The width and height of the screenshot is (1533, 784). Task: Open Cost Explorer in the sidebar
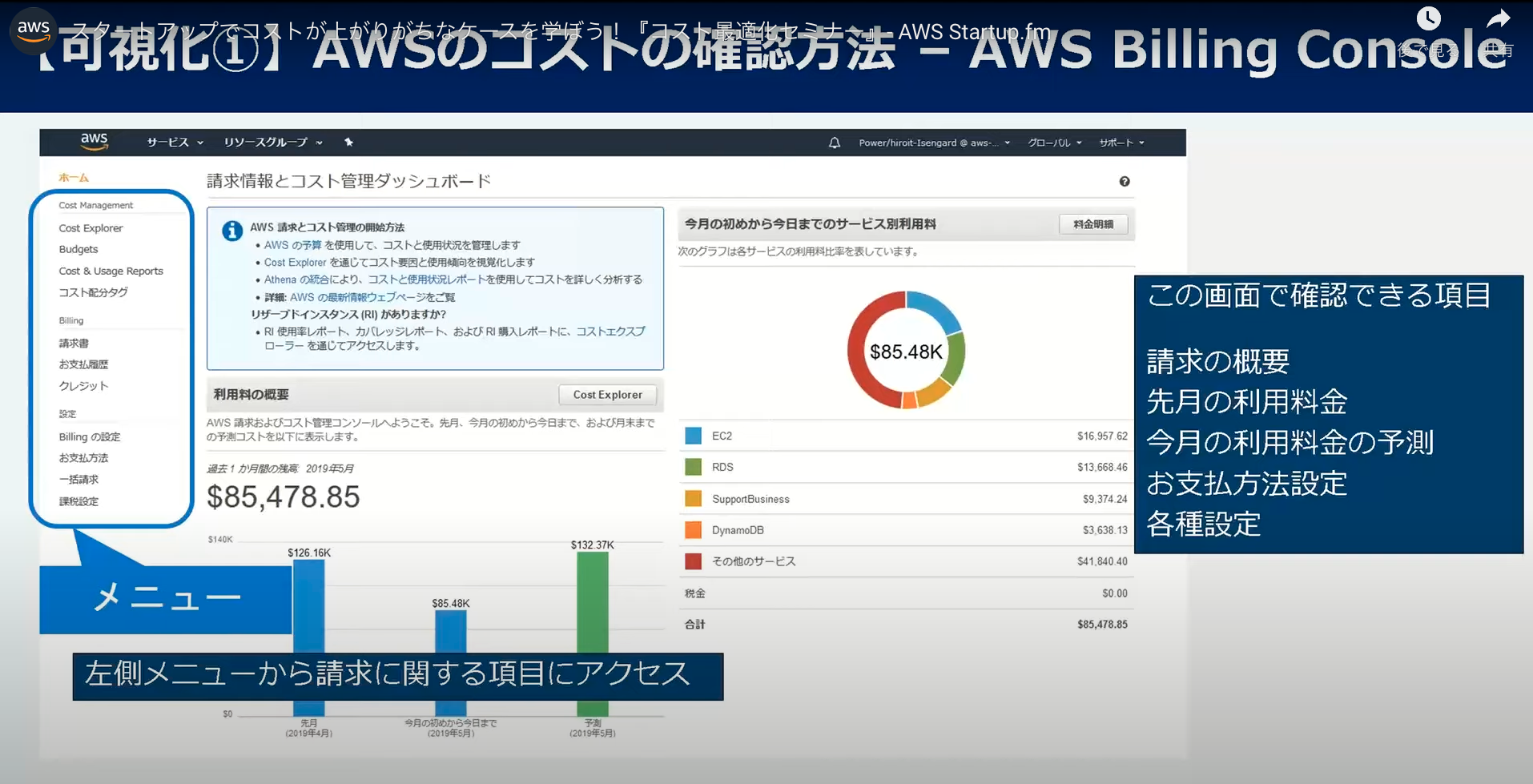pyautogui.click(x=91, y=228)
